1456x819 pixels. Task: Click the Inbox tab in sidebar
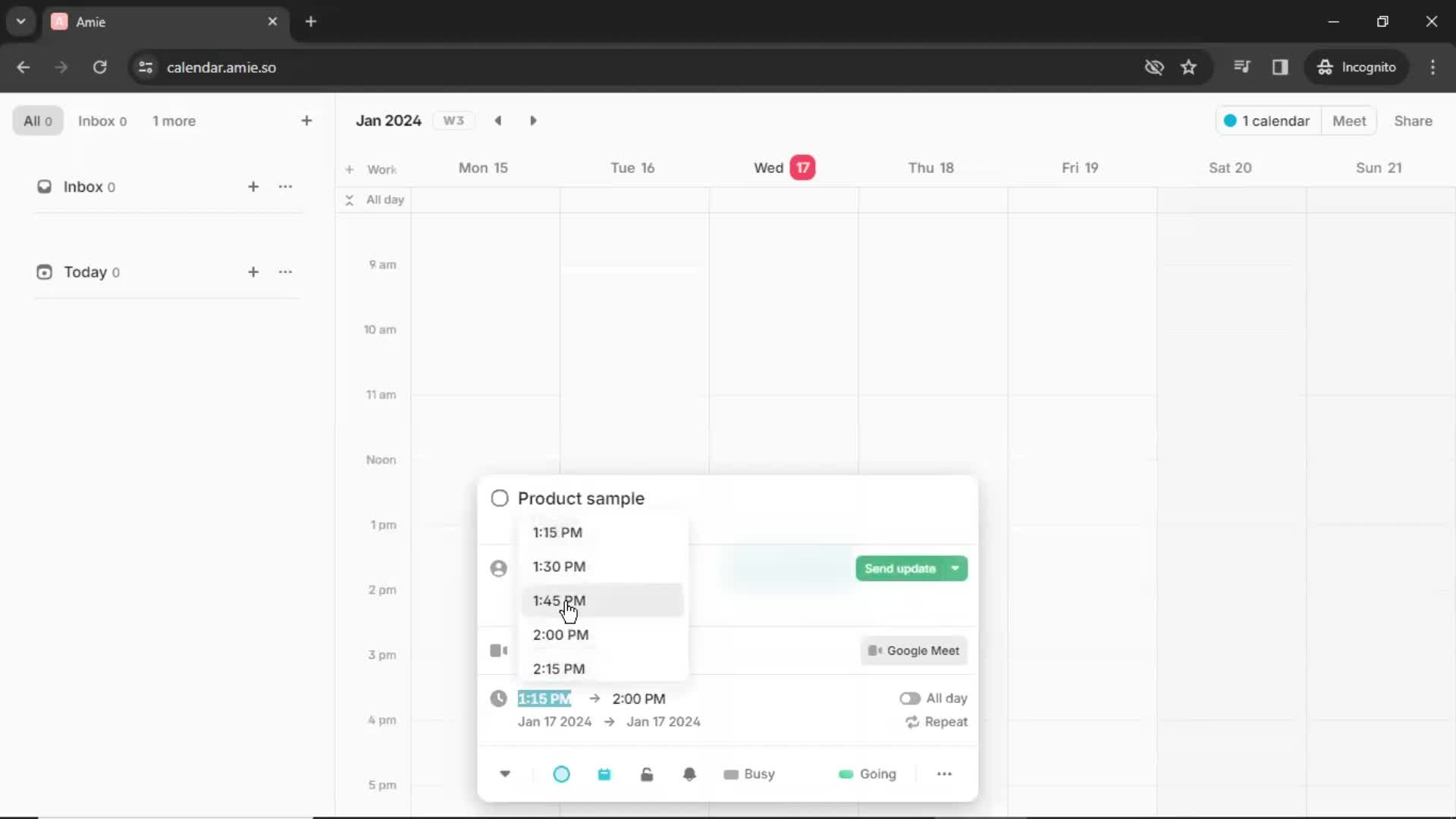tap(101, 120)
